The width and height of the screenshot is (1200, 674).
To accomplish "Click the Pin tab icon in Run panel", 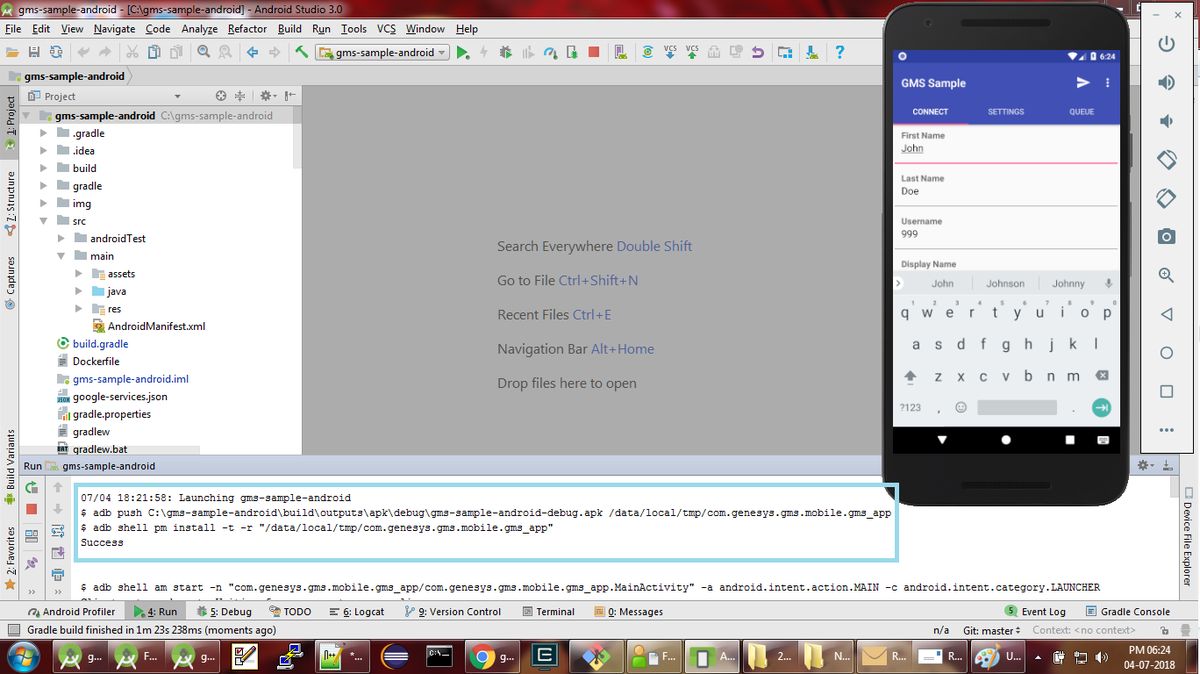I will (31, 564).
